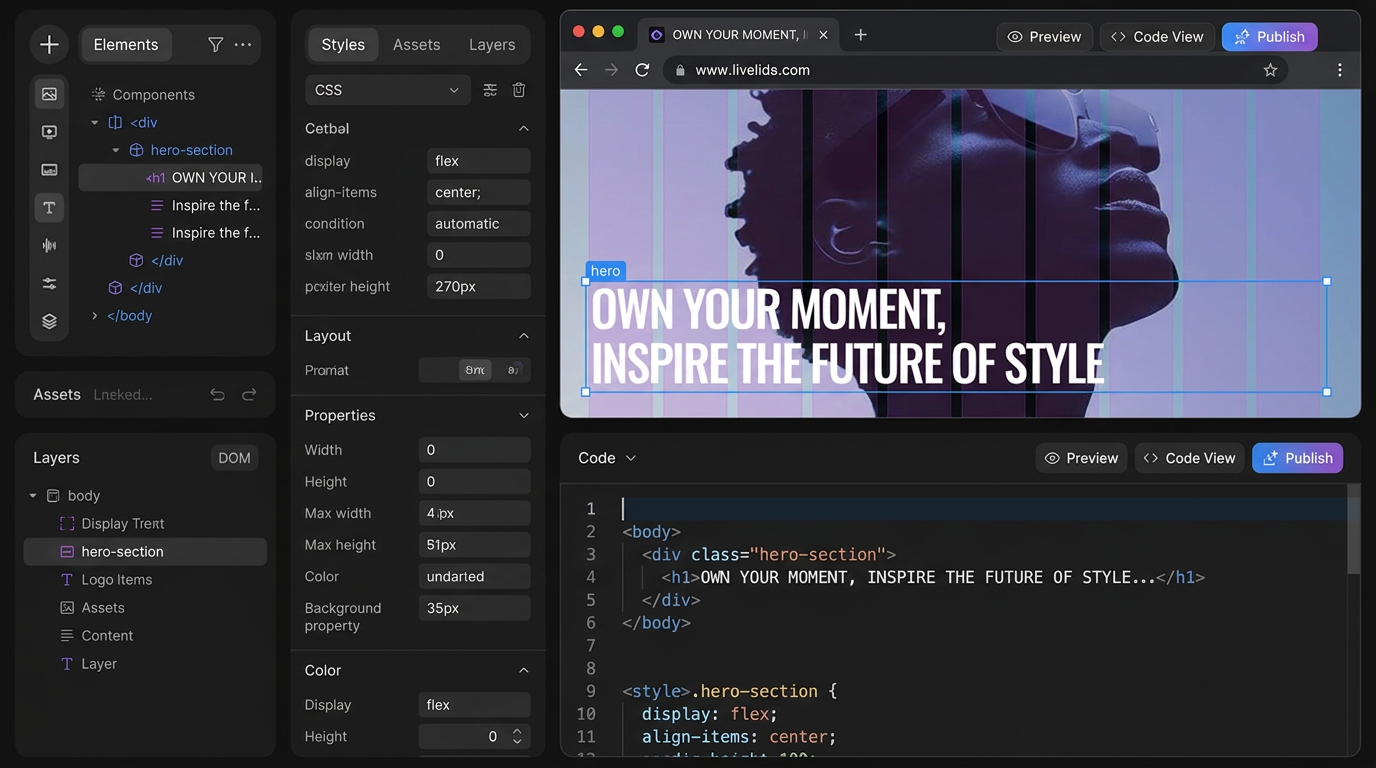
Task: Click the align-items field showing center;
Action: click(x=478, y=192)
